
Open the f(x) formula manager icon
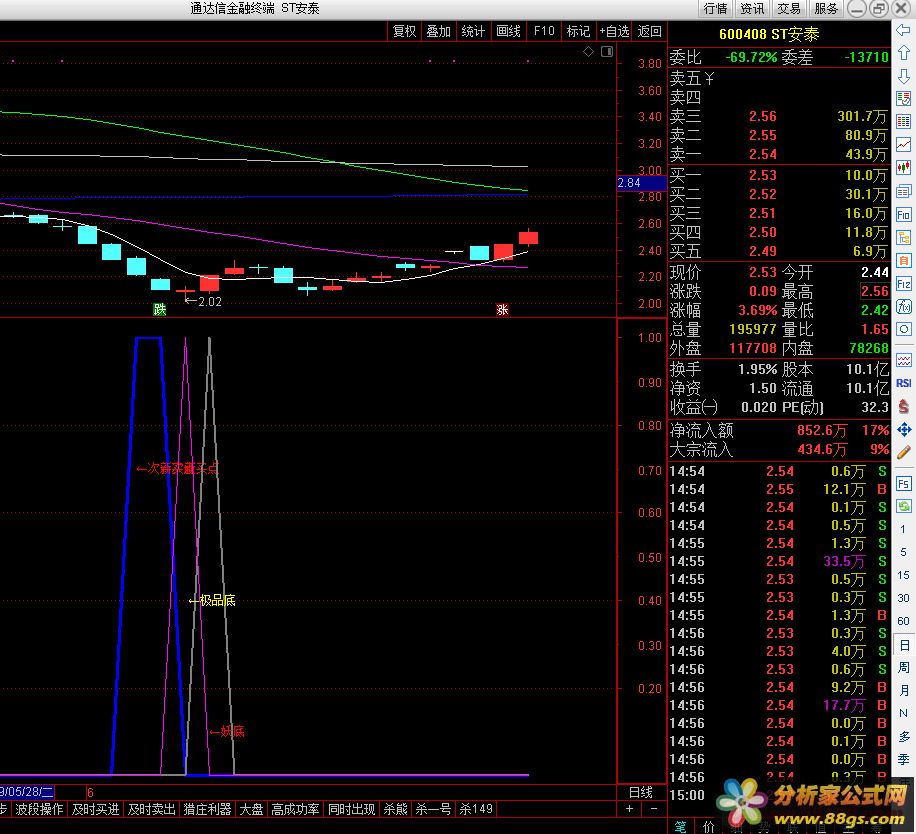(x=904, y=307)
